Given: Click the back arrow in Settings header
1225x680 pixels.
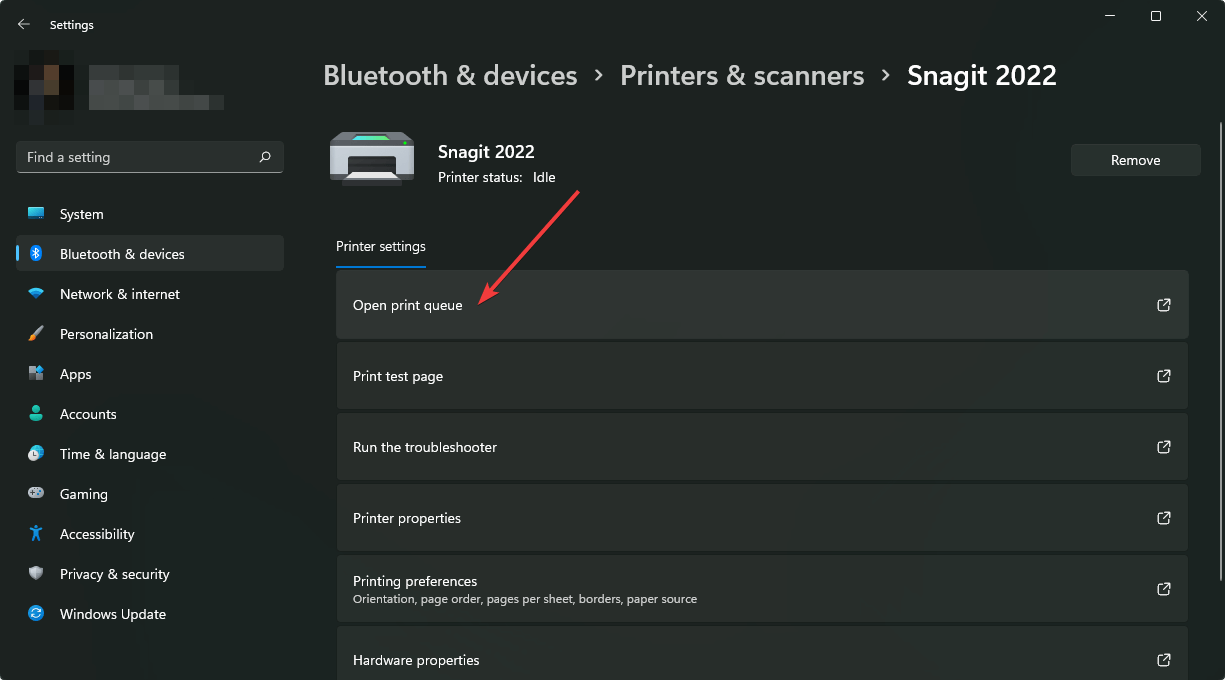Looking at the screenshot, I should click(x=24, y=24).
